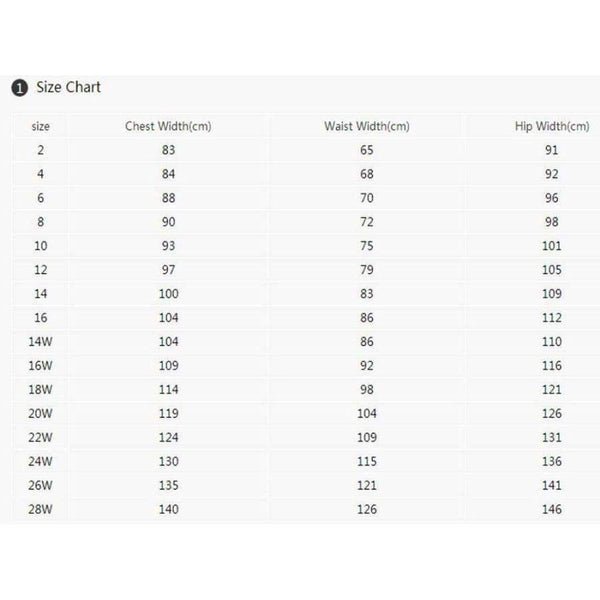600x600 pixels.
Task: Click the size 12 row label
Action: click(41, 269)
